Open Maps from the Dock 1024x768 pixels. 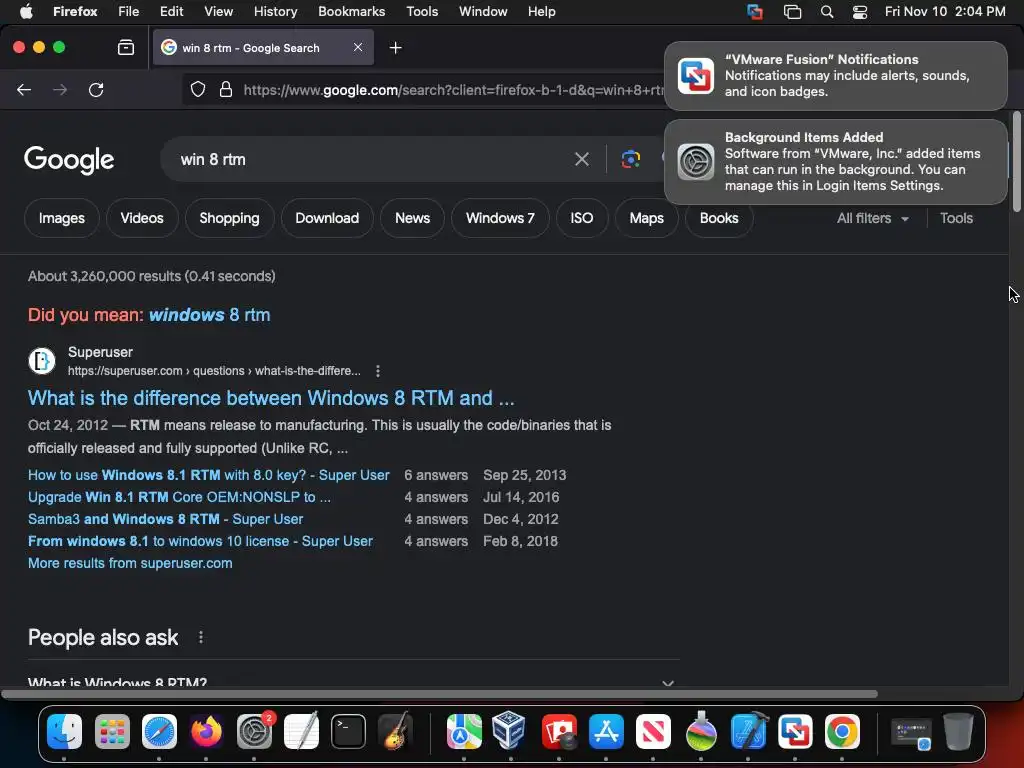pos(464,731)
